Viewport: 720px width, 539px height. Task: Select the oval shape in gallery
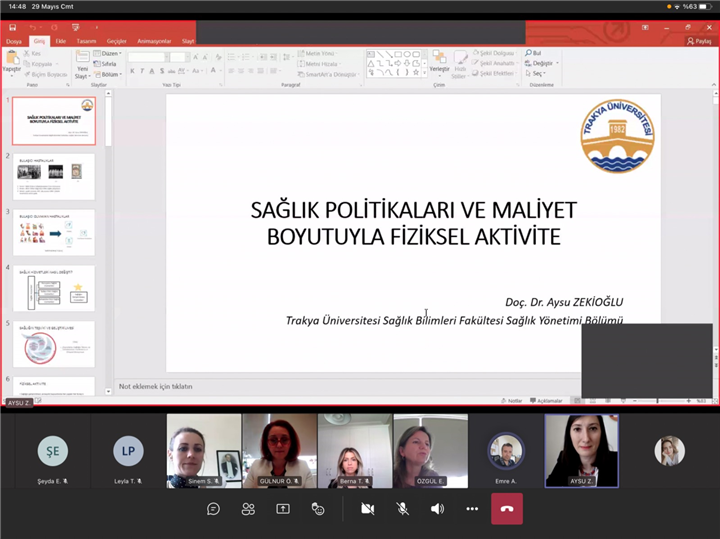[407, 55]
